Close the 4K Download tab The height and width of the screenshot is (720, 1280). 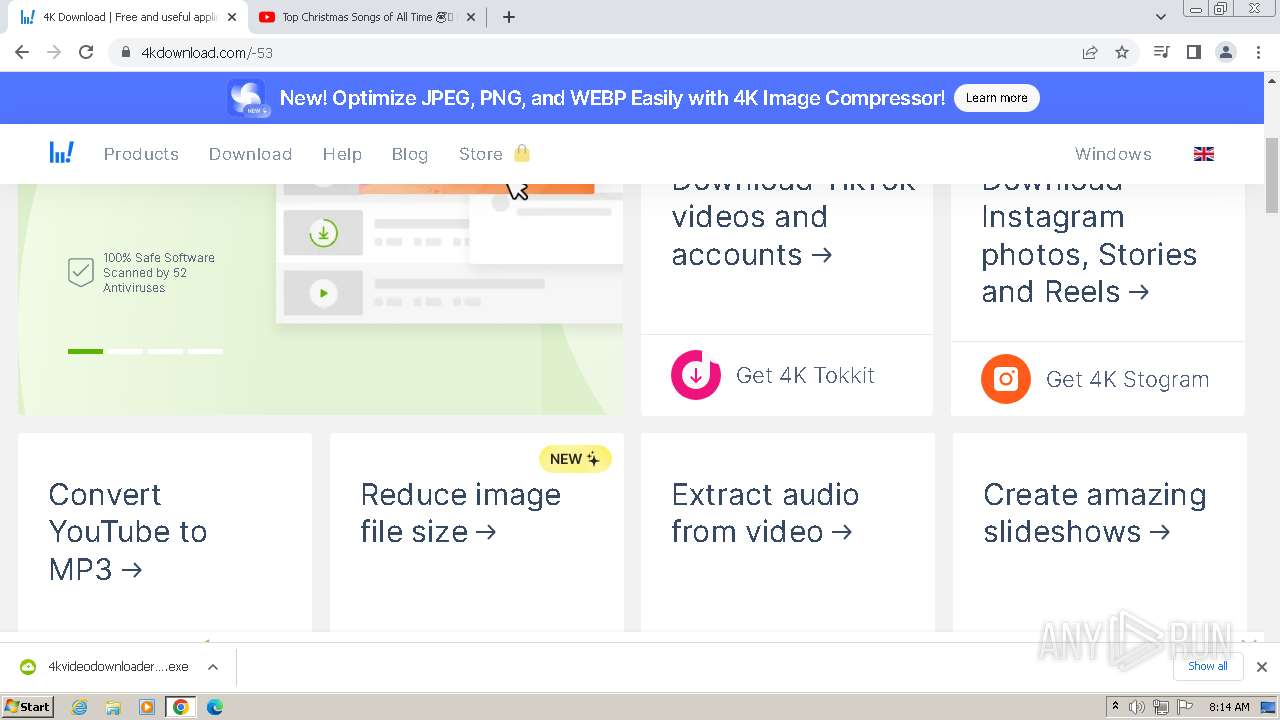230,17
